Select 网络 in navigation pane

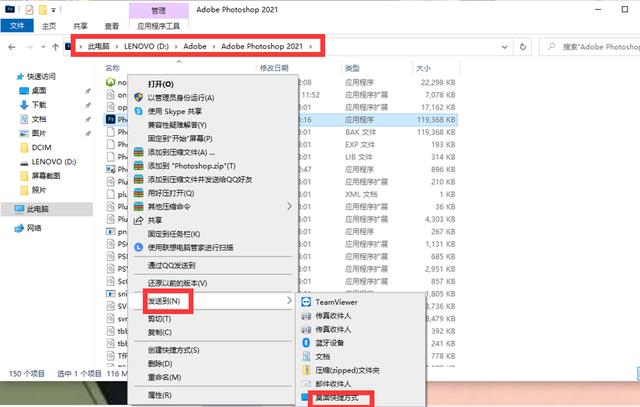pyautogui.click(x=34, y=228)
